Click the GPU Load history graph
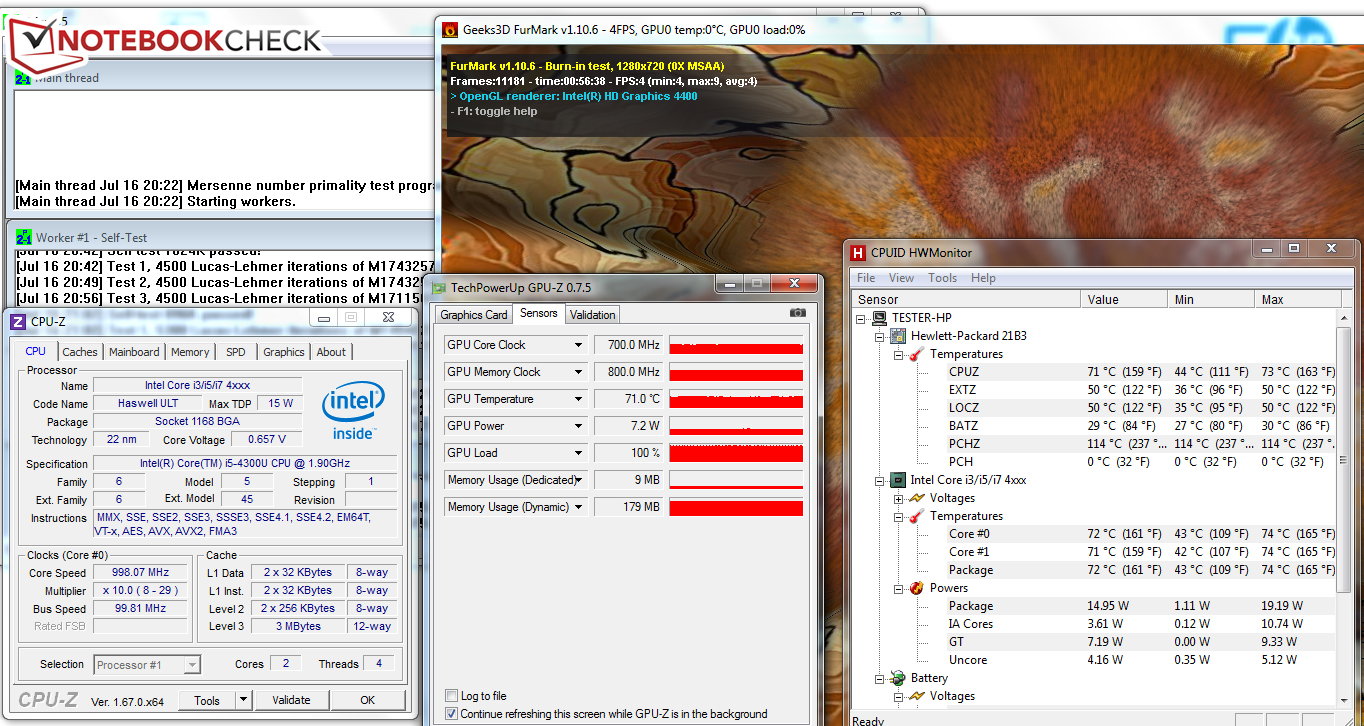The width and height of the screenshot is (1364, 726). 736,453
